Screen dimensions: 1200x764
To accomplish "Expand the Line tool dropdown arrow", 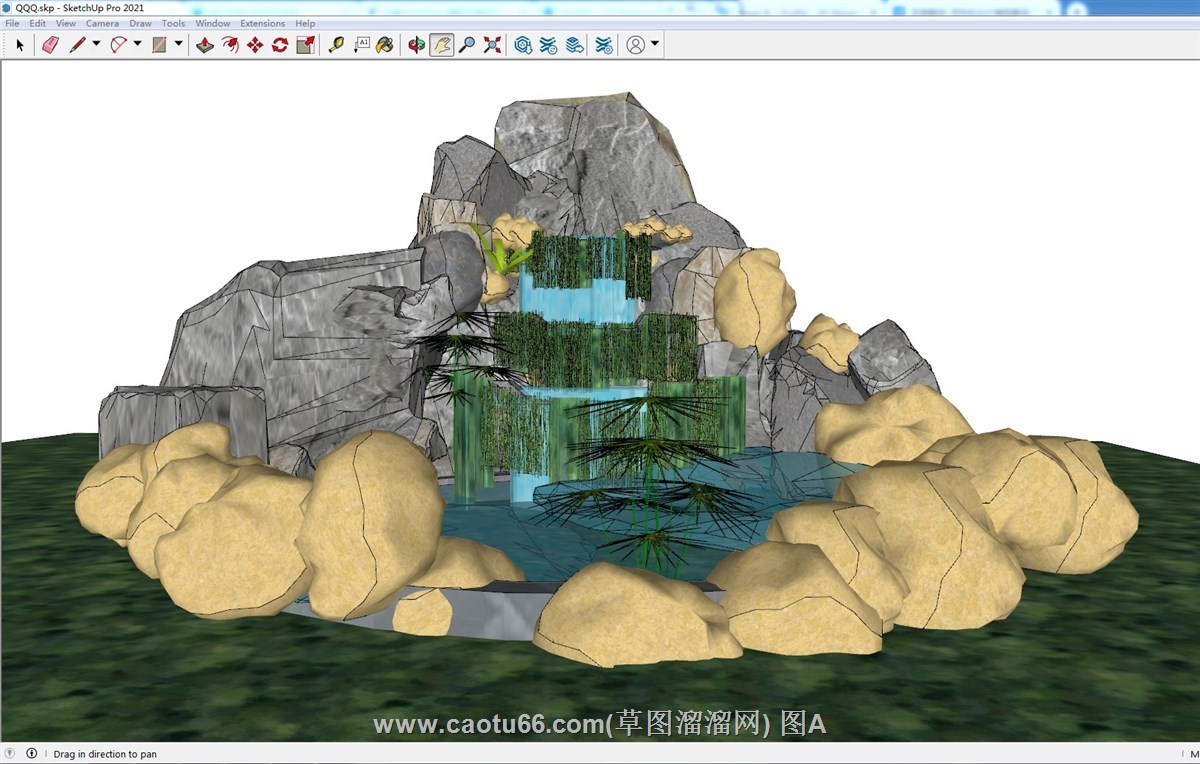I will coord(96,44).
